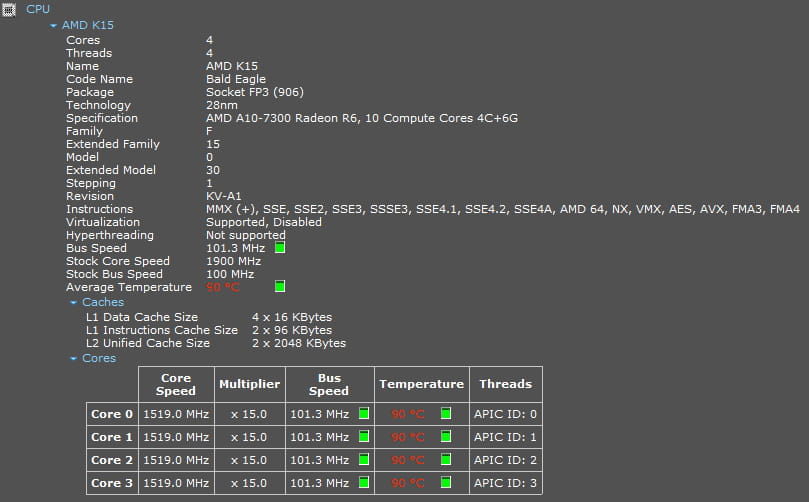Click Core 2 bus speed 101.3 MHz value
This screenshot has height=502, width=809.
[x=319, y=460]
